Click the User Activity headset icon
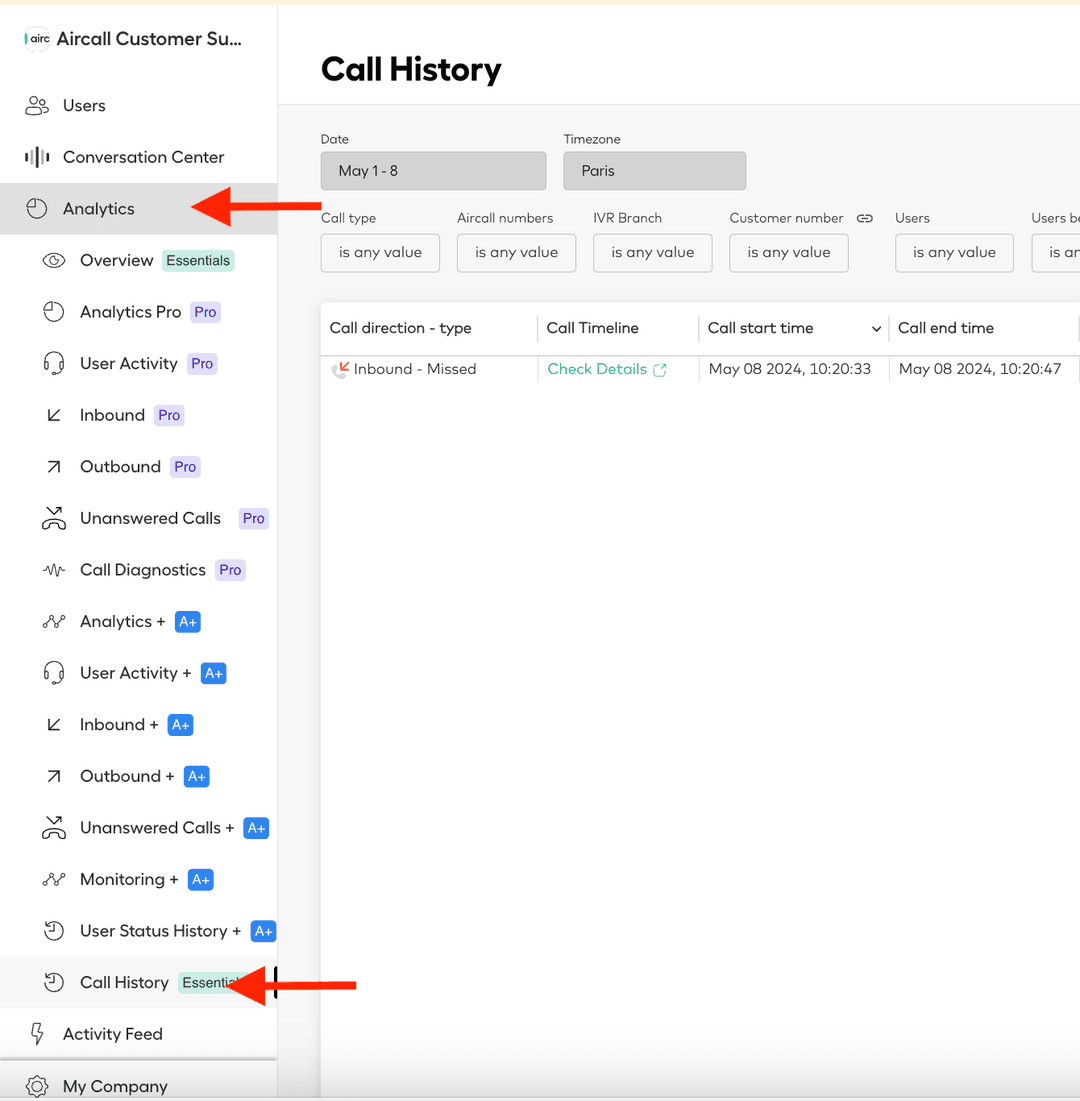Screen dimensions: 1080x1101 54,364
